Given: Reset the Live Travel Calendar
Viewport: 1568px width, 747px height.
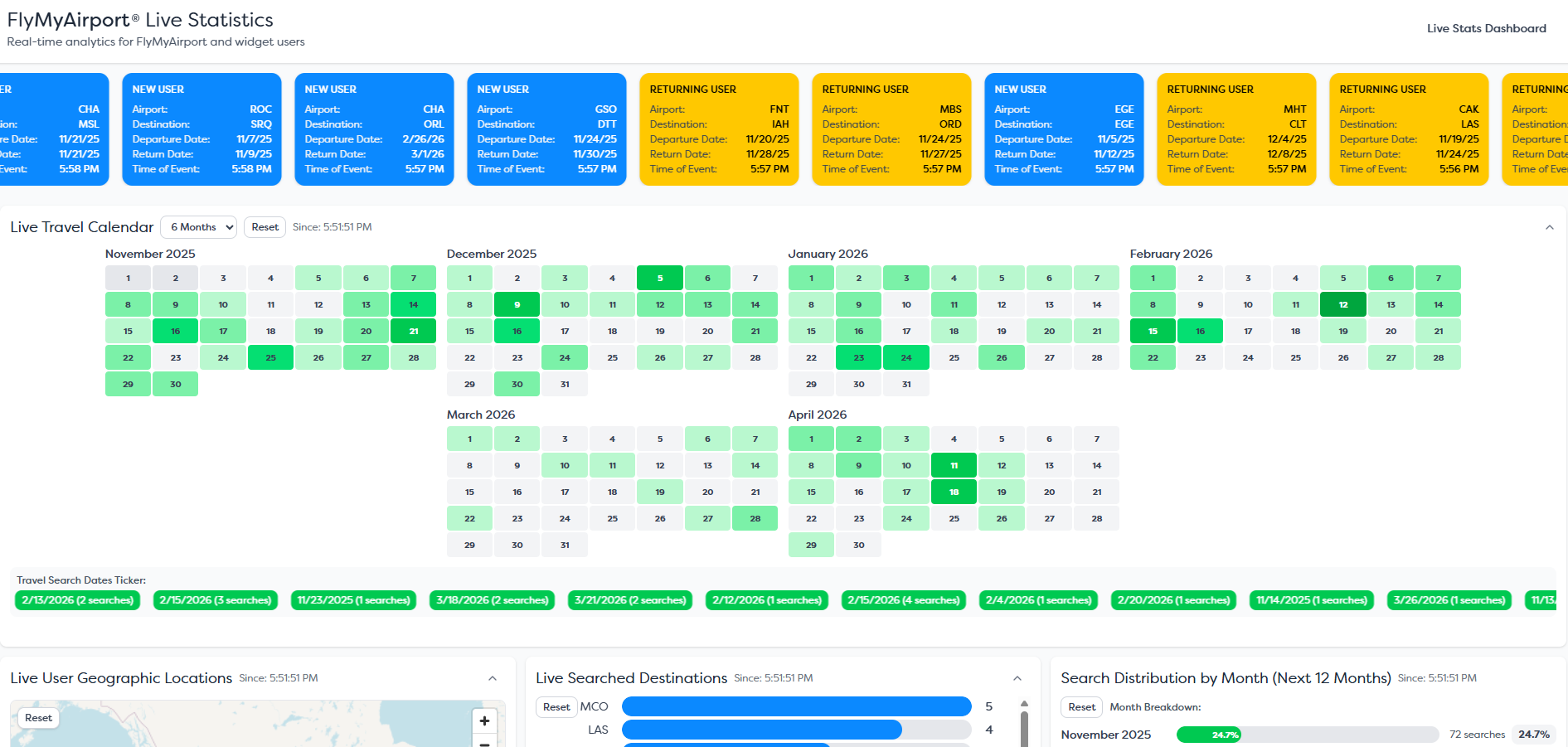Looking at the screenshot, I should point(265,227).
